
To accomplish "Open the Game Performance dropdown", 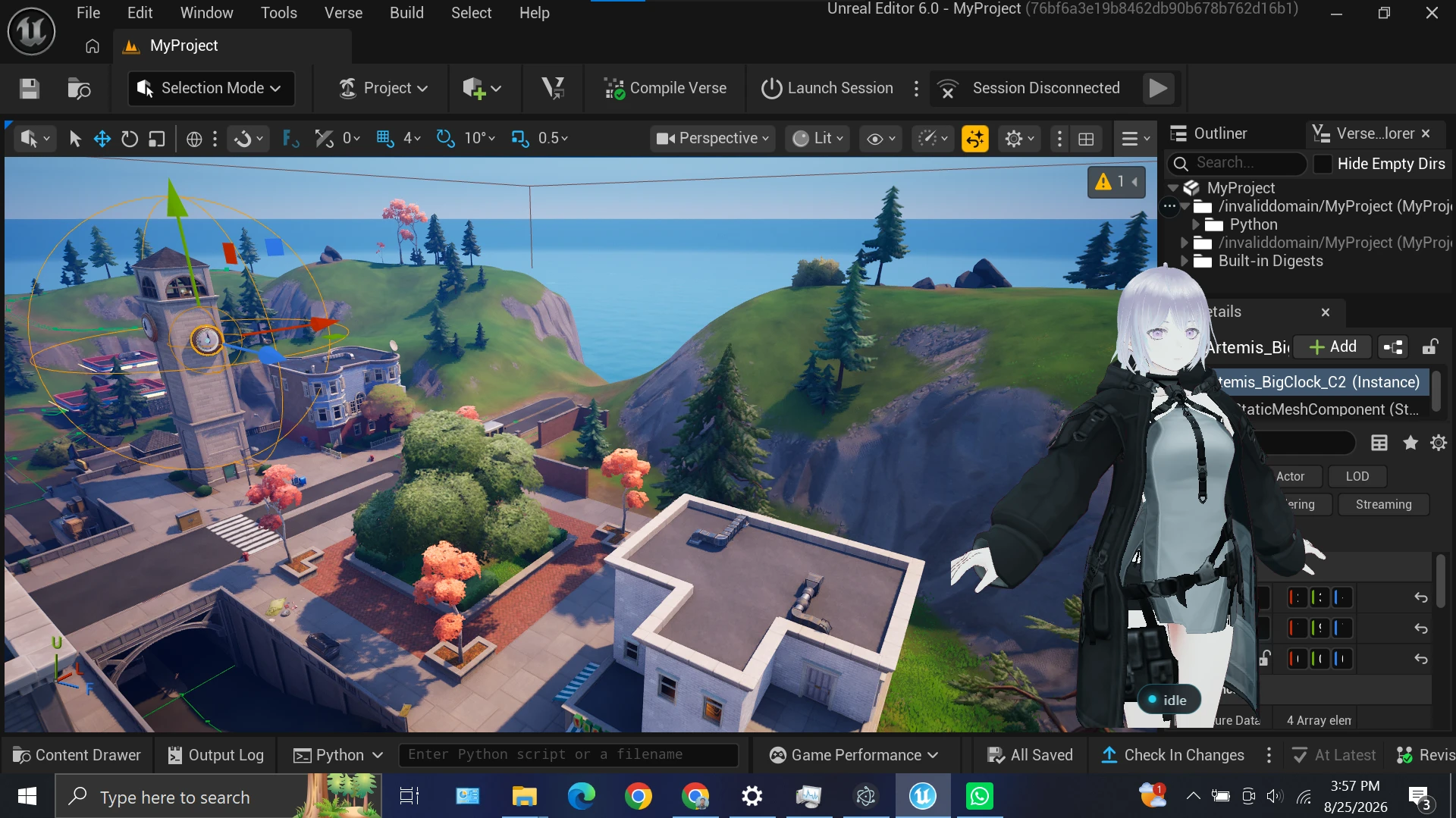I will (854, 755).
